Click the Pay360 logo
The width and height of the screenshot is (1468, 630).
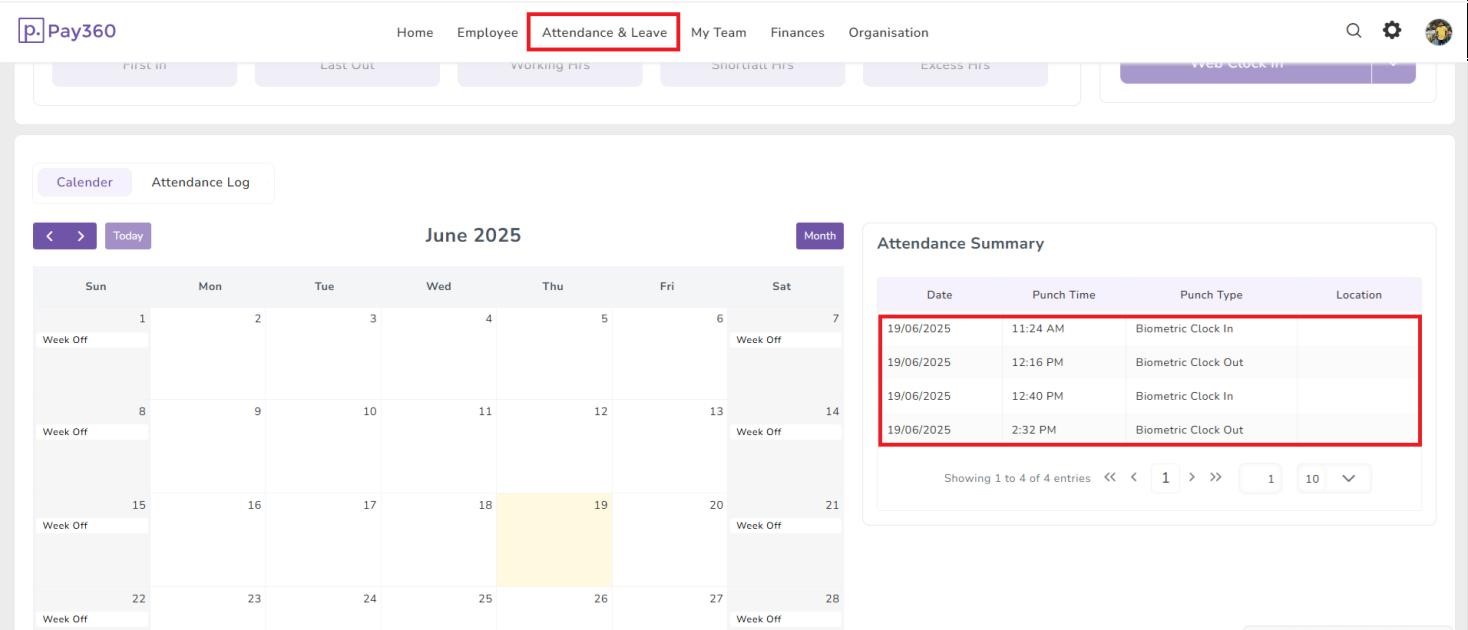67,31
